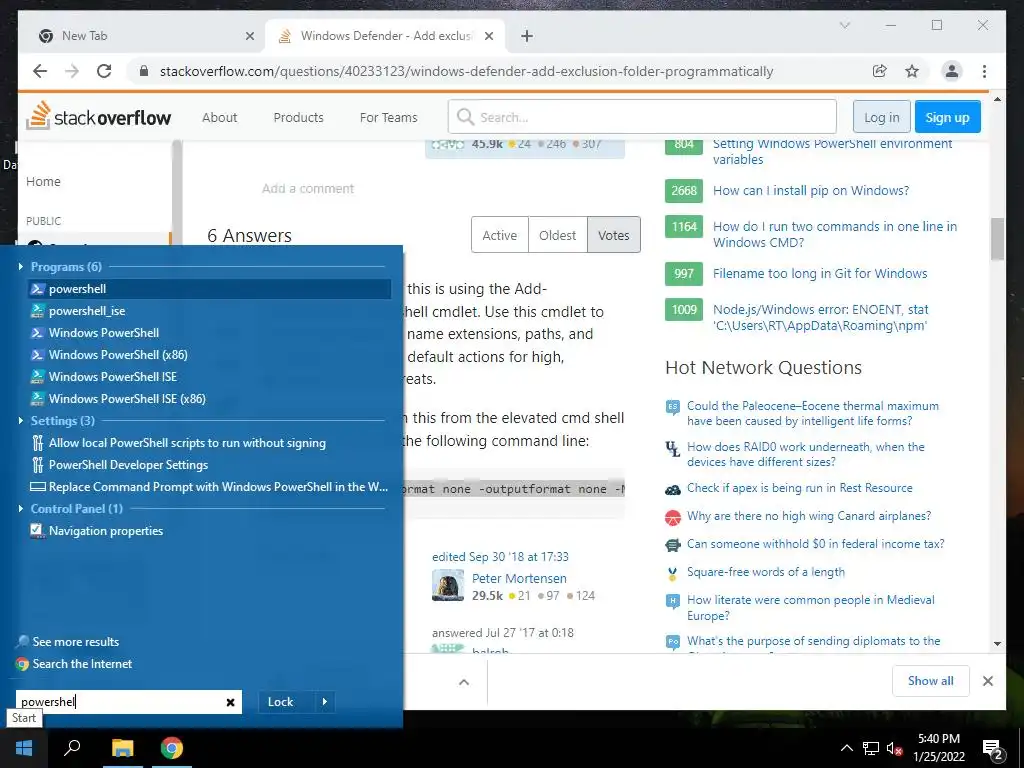Click Show all in downloads bar
Screen dimensions: 1024x768
pos(931,680)
